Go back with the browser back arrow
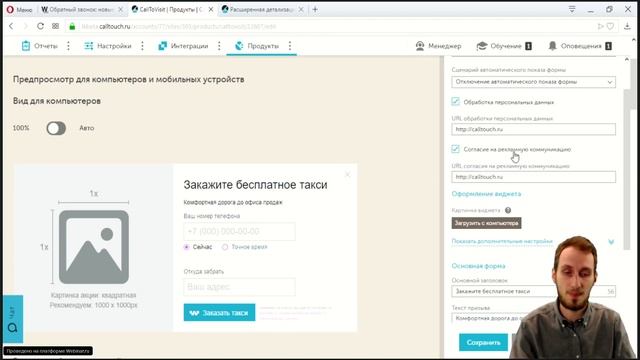The width and height of the screenshot is (640, 360). click(11, 26)
